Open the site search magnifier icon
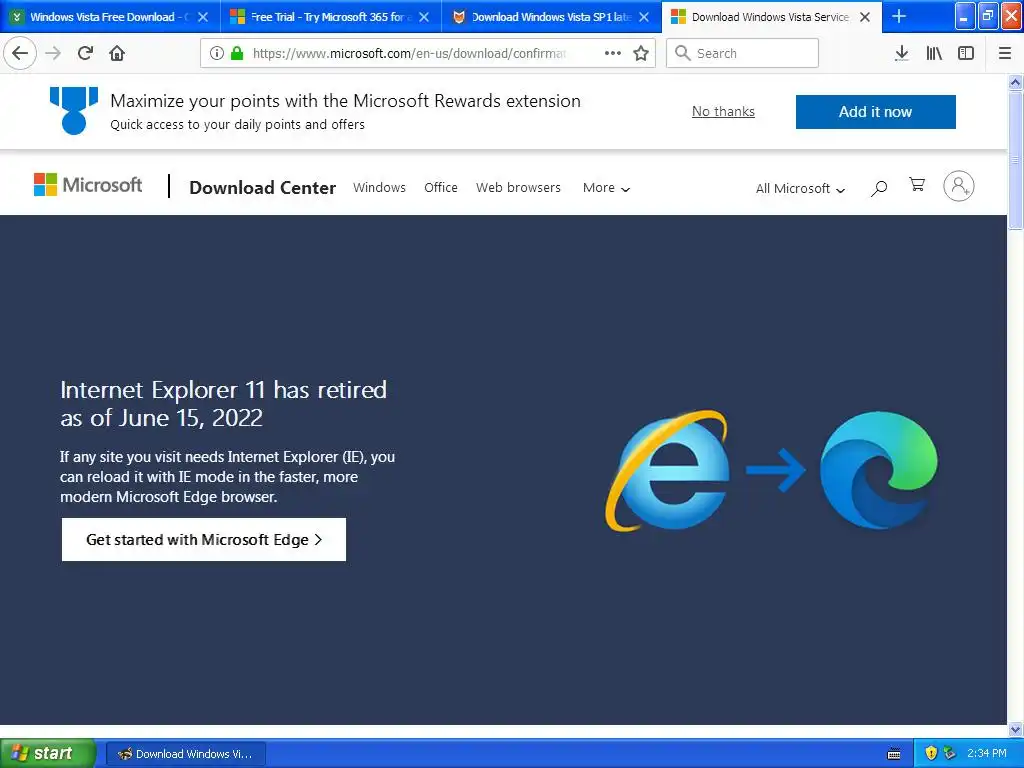The height and width of the screenshot is (768, 1024). pyautogui.click(x=879, y=188)
